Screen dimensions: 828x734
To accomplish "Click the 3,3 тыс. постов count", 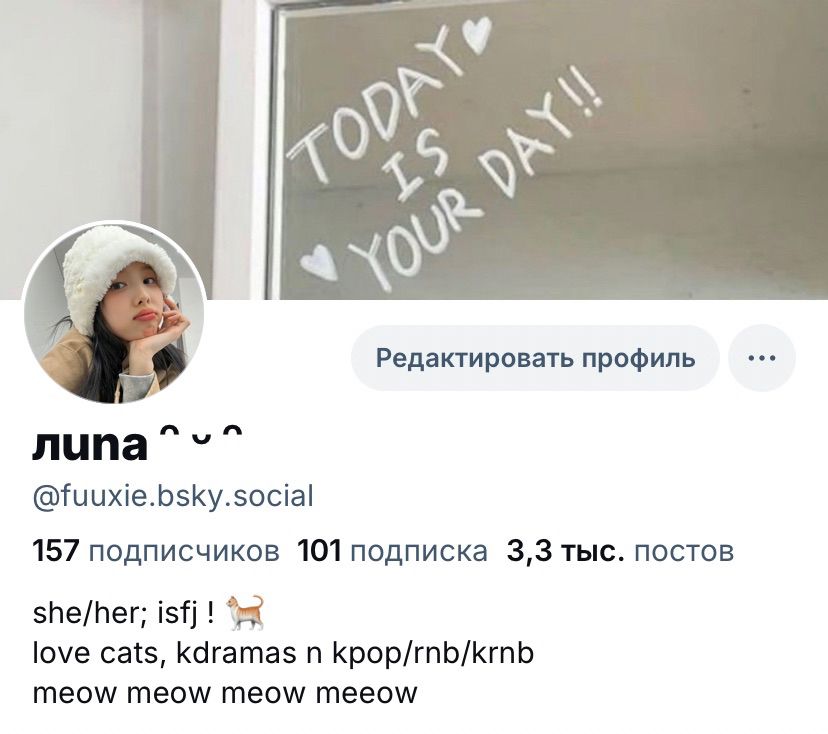I will click(620, 551).
